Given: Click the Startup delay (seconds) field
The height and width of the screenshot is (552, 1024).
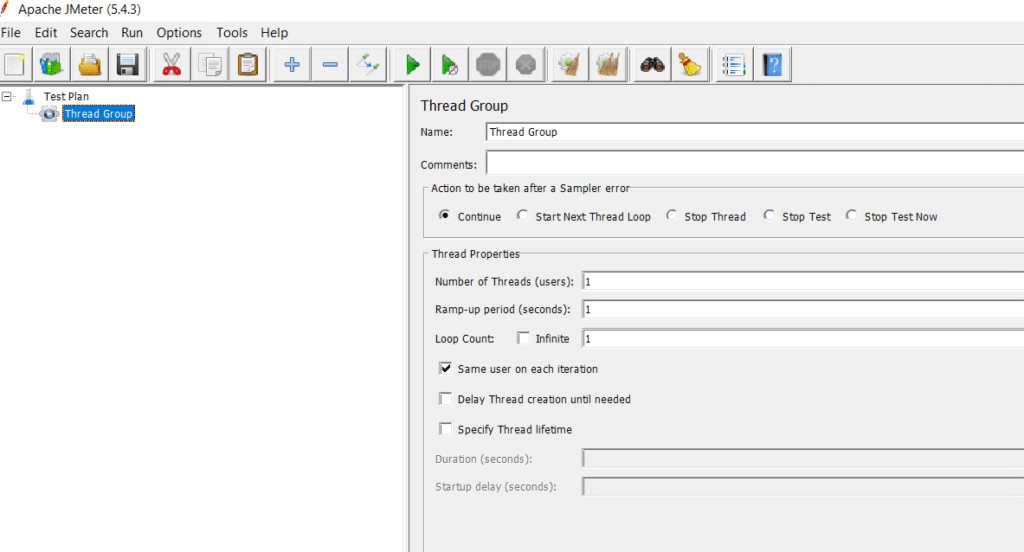Looking at the screenshot, I should (x=803, y=487).
